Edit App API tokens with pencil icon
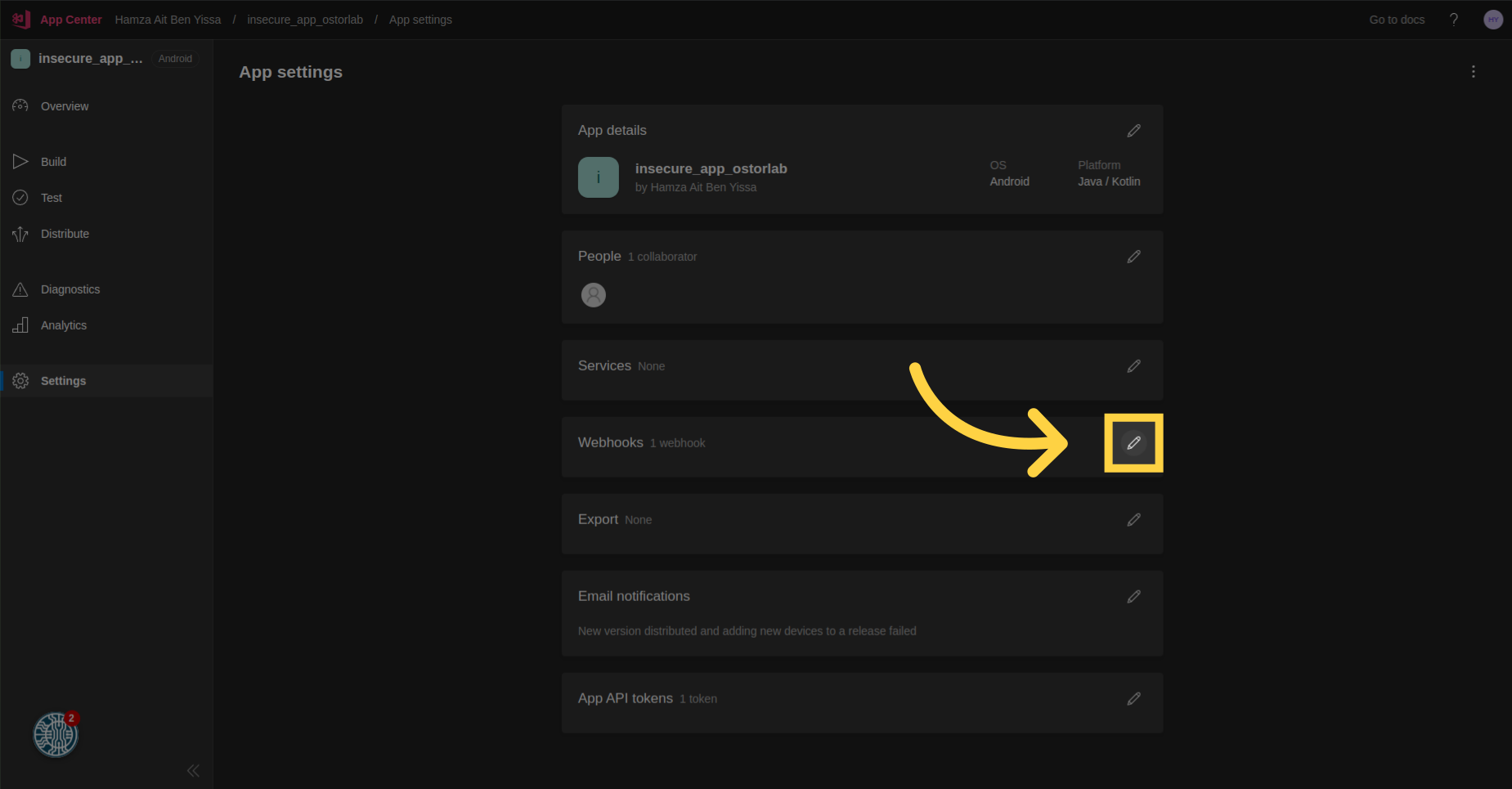 1134,699
